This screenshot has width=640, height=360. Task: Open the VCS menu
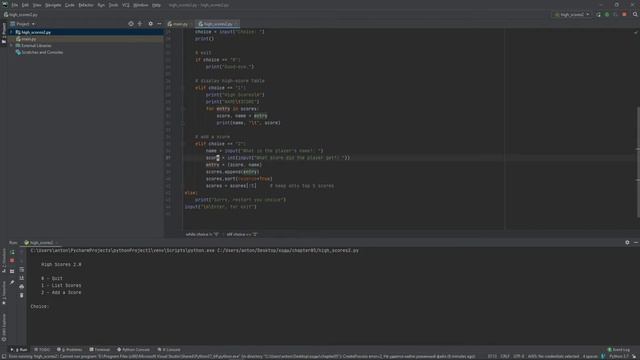point(126,5)
